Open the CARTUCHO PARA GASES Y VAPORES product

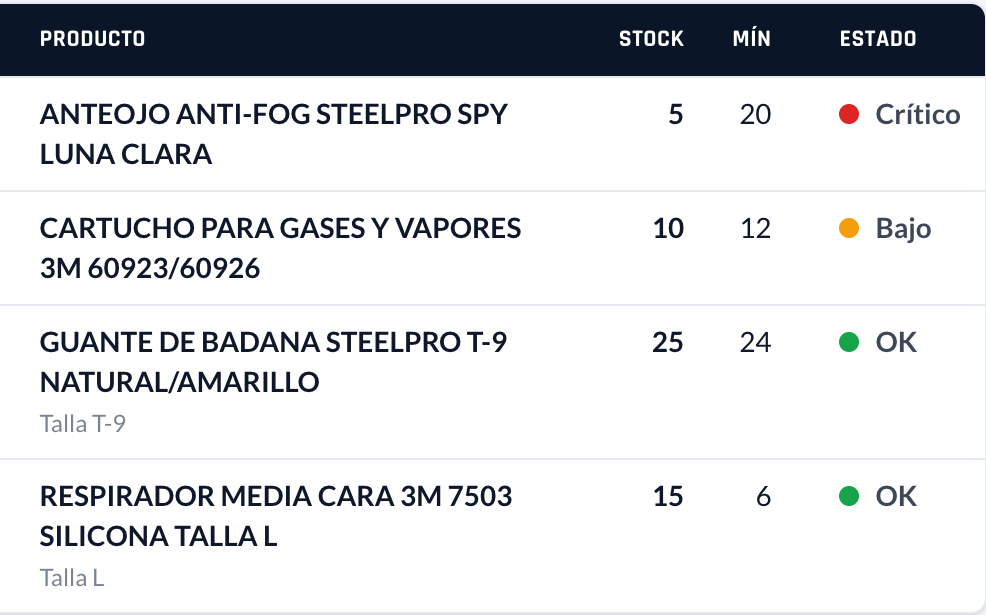pyautogui.click(x=280, y=248)
